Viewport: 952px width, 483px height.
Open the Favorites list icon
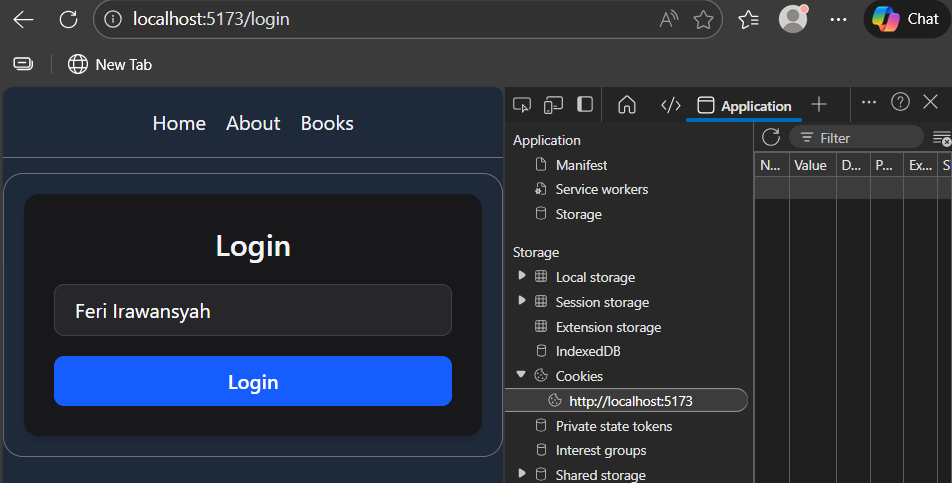click(748, 19)
